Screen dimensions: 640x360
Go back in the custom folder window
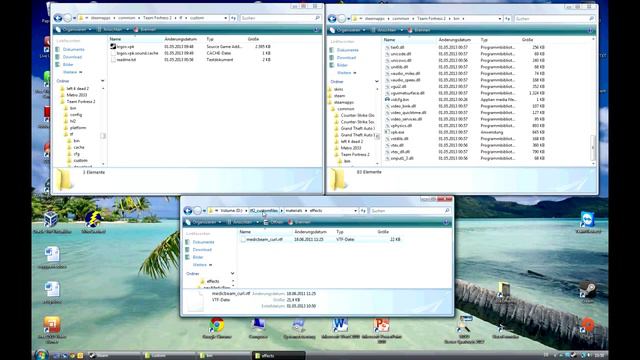click(x=58, y=18)
